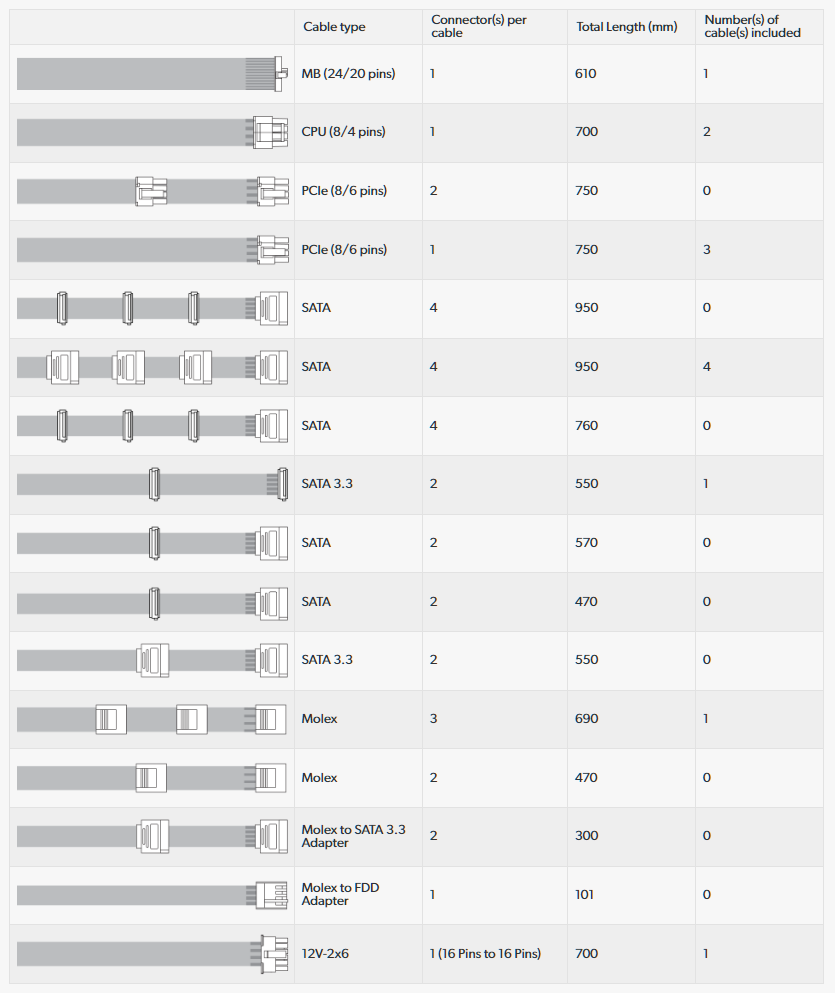Screen dimensions: 835x993
Task: Select the "12V-2x6" cable type text
Action: (325, 954)
